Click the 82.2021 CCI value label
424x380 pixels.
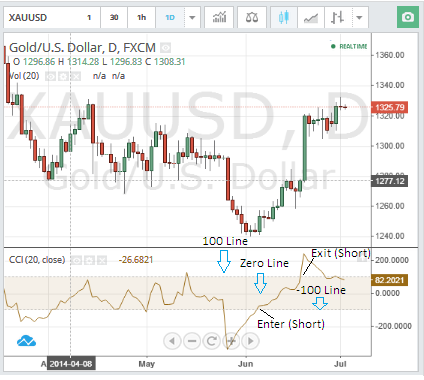click(x=389, y=280)
